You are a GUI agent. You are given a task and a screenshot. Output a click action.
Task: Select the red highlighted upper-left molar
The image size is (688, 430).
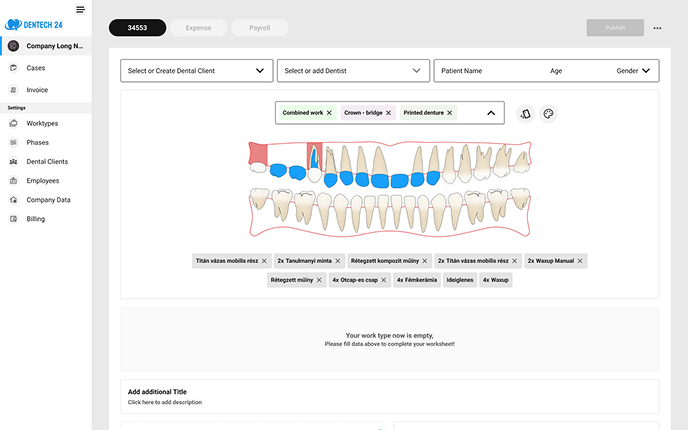[258, 151]
